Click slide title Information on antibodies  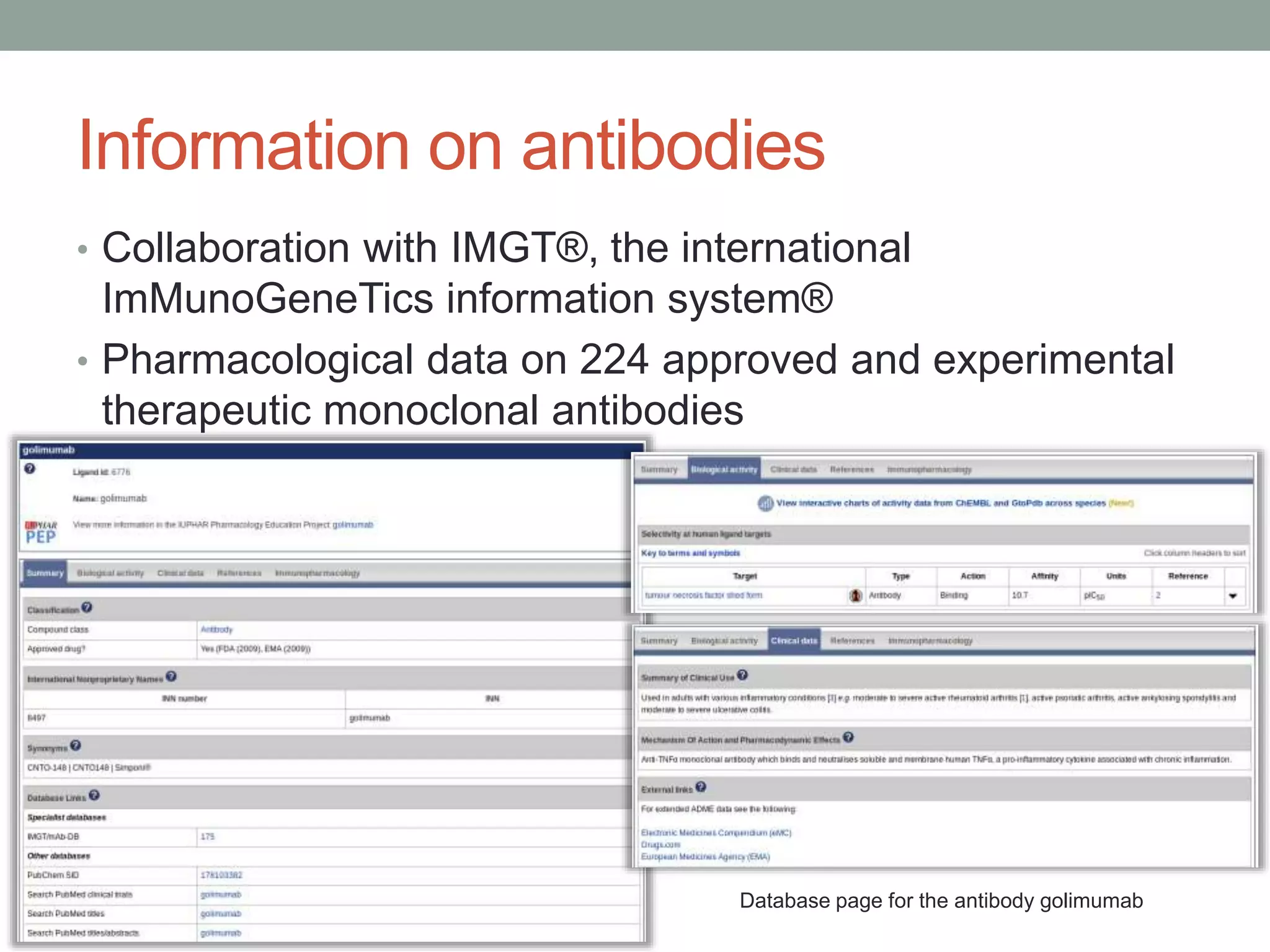[451, 145]
